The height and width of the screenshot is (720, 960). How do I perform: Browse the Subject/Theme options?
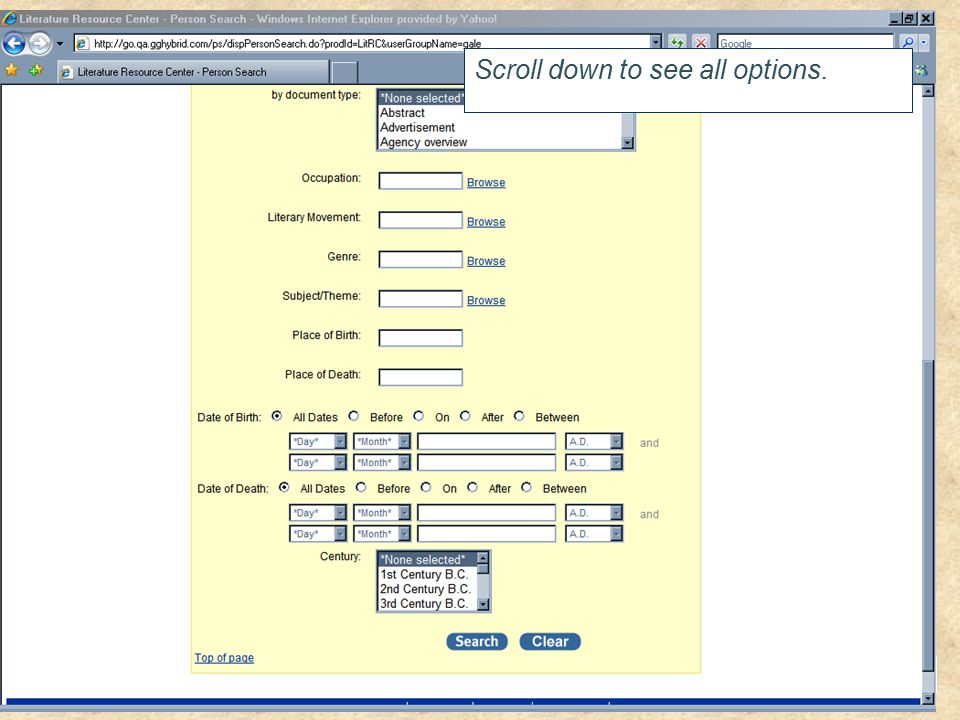pyautogui.click(x=486, y=300)
